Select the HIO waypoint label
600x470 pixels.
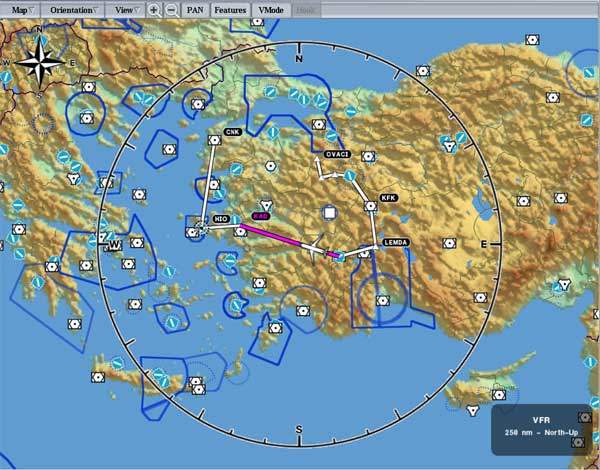(221, 219)
